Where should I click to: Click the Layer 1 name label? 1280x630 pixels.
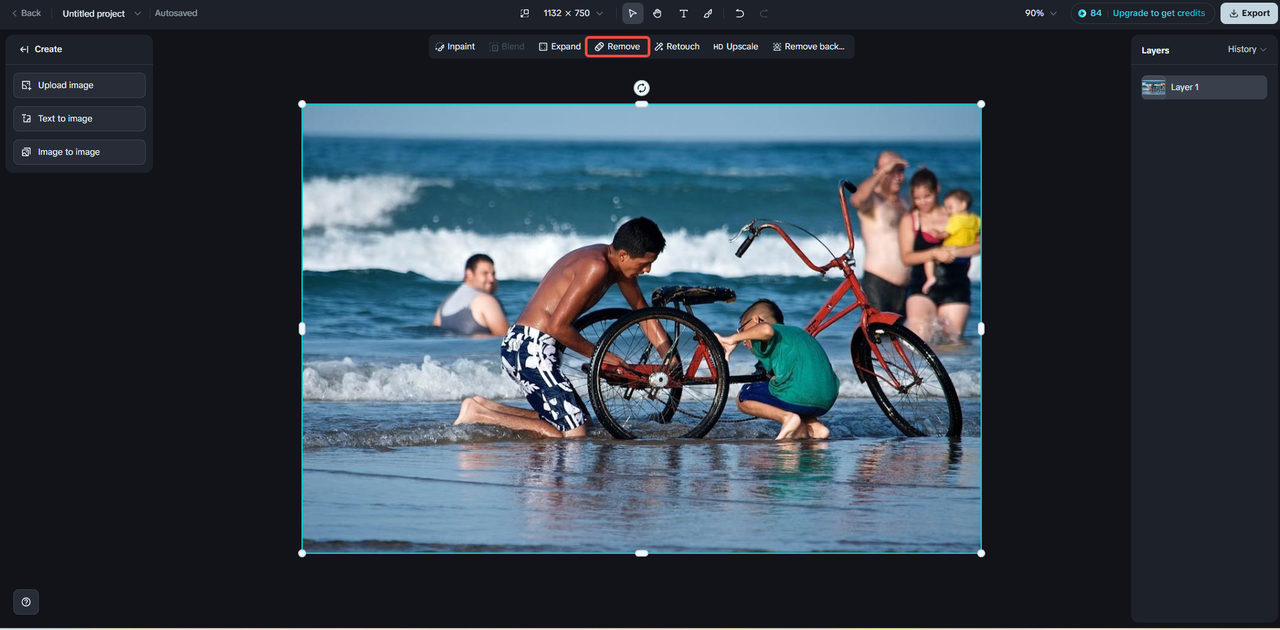point(1185,87)
